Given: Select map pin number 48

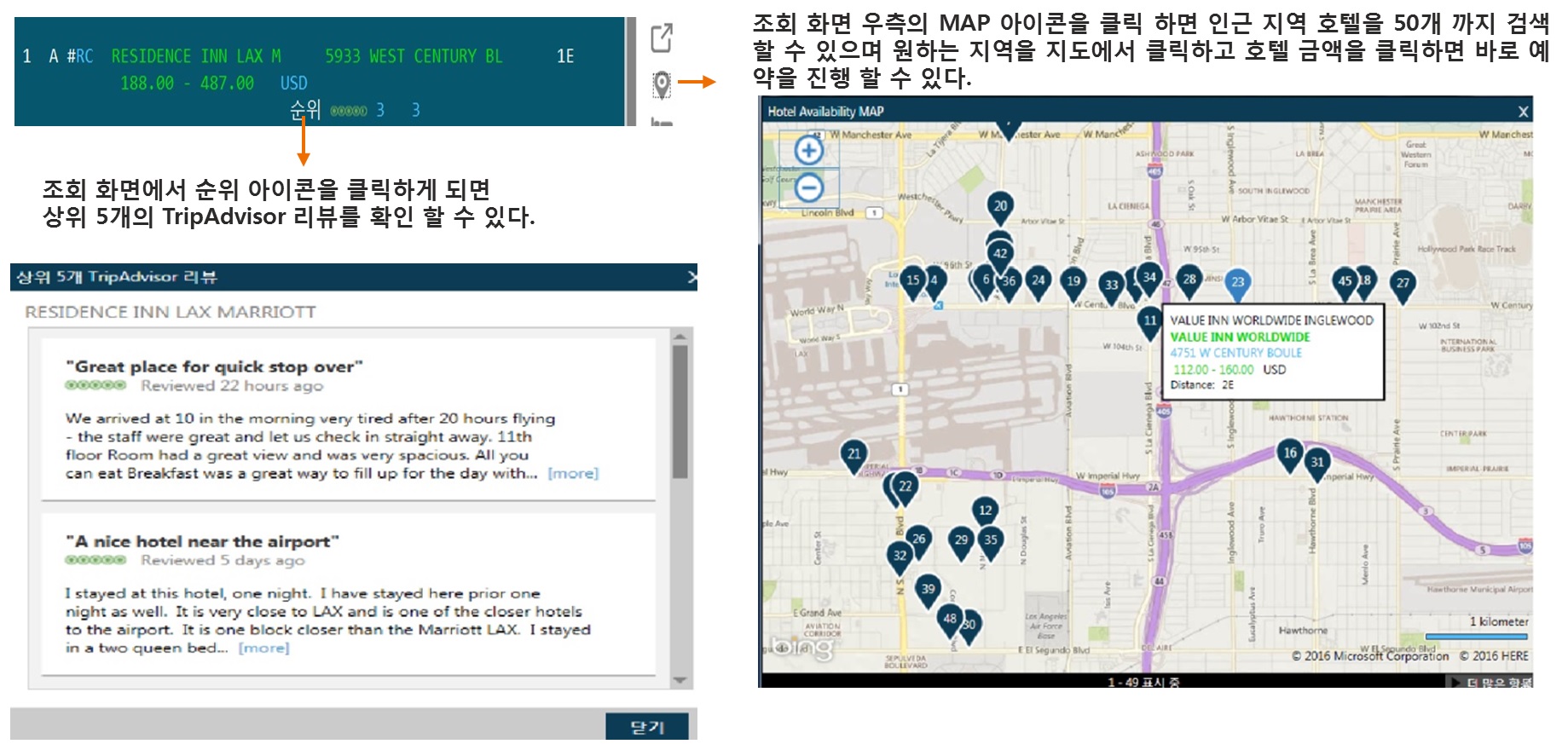Looking at the screenshot, I should (950, 621).
